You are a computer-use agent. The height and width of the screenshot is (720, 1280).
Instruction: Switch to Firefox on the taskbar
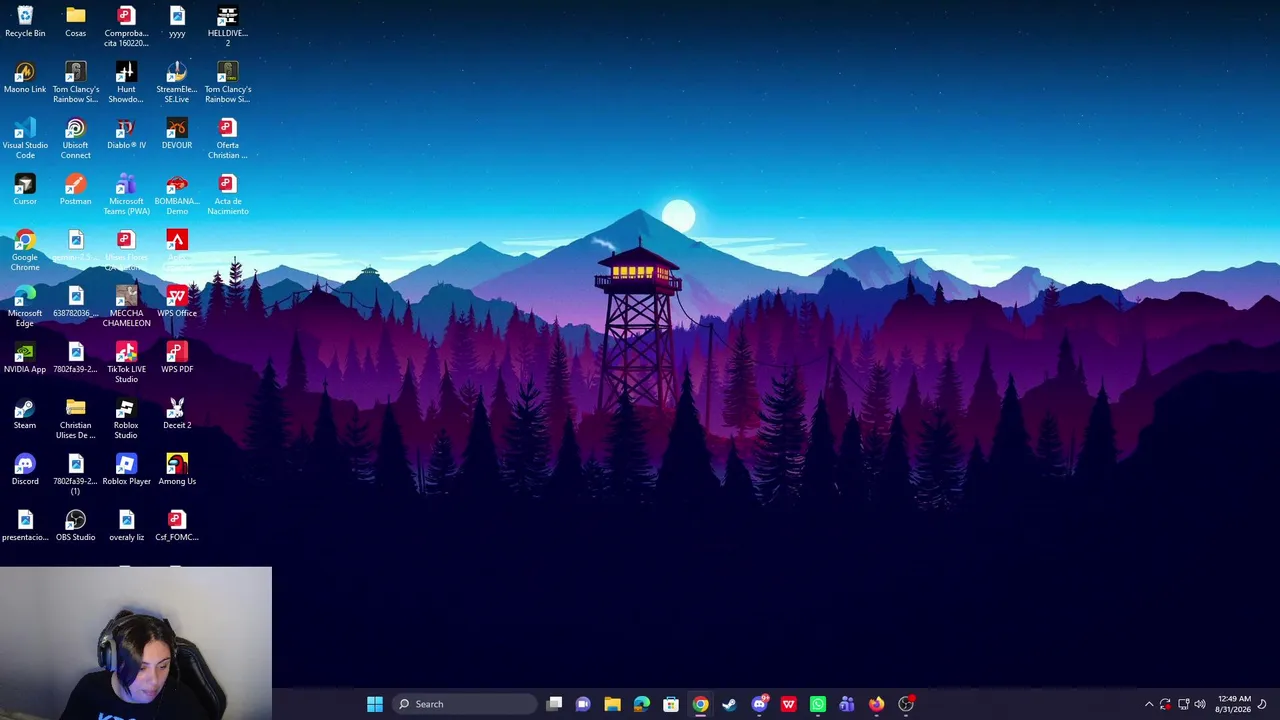coord(876,704)
